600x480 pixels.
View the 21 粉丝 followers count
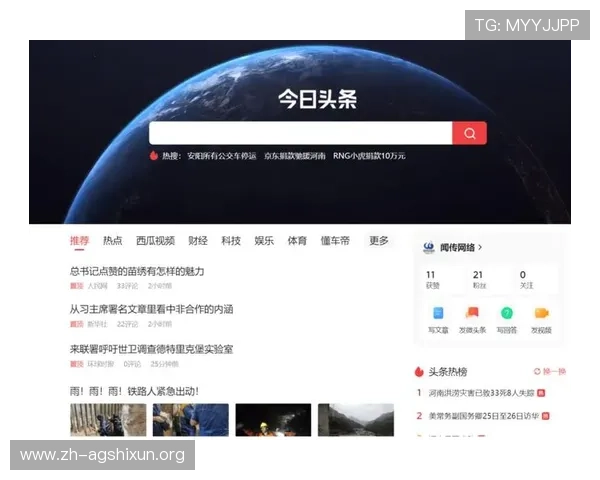[x=479, y=279]
